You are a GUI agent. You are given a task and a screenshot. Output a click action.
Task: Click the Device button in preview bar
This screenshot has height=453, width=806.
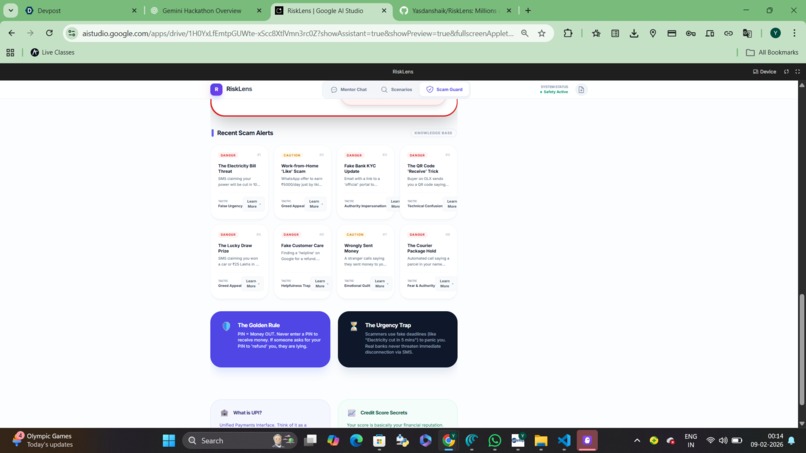764,71
